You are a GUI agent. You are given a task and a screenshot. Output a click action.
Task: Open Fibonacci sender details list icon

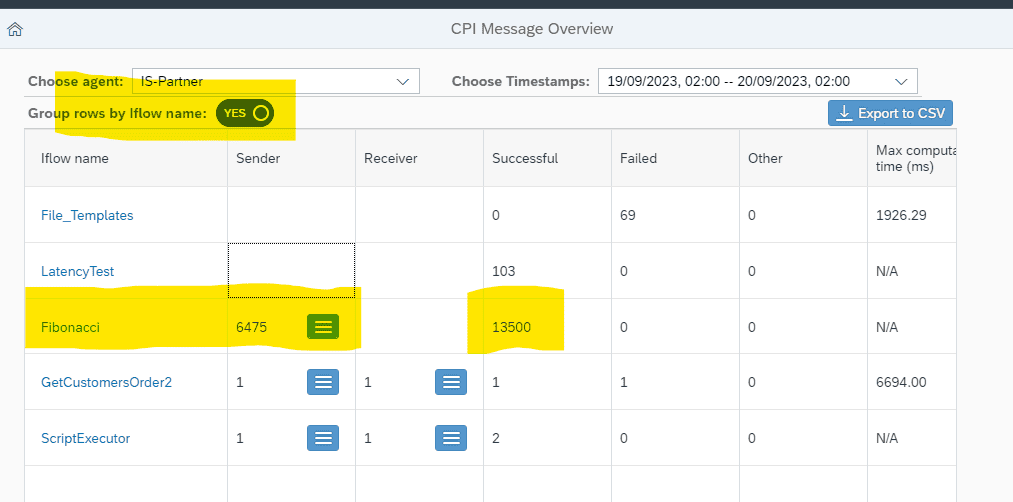point(323,327)
